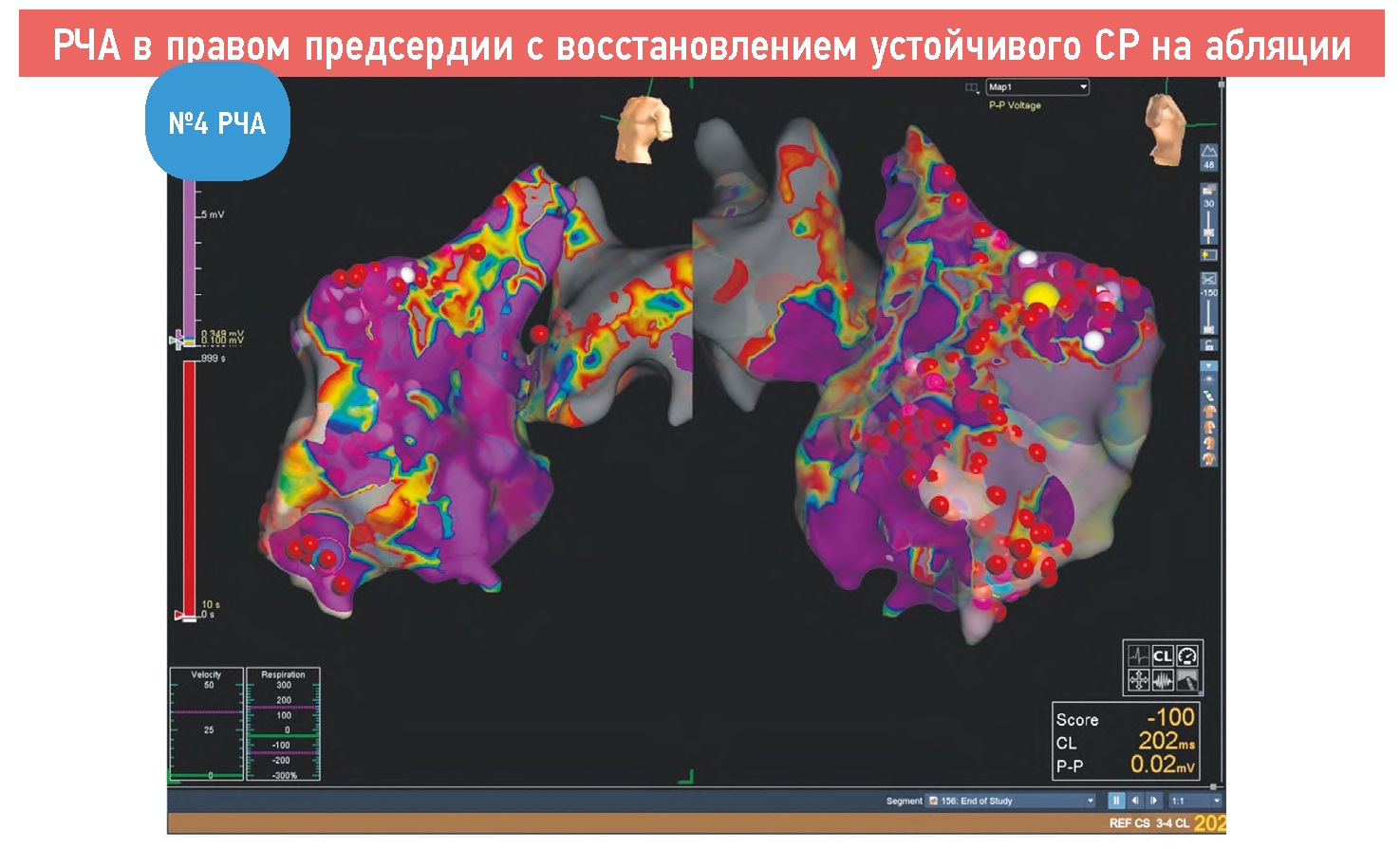The image size is (1400, 849).
Task: Open the speedometer gauge icon
Action: (x=1186, y=655)
